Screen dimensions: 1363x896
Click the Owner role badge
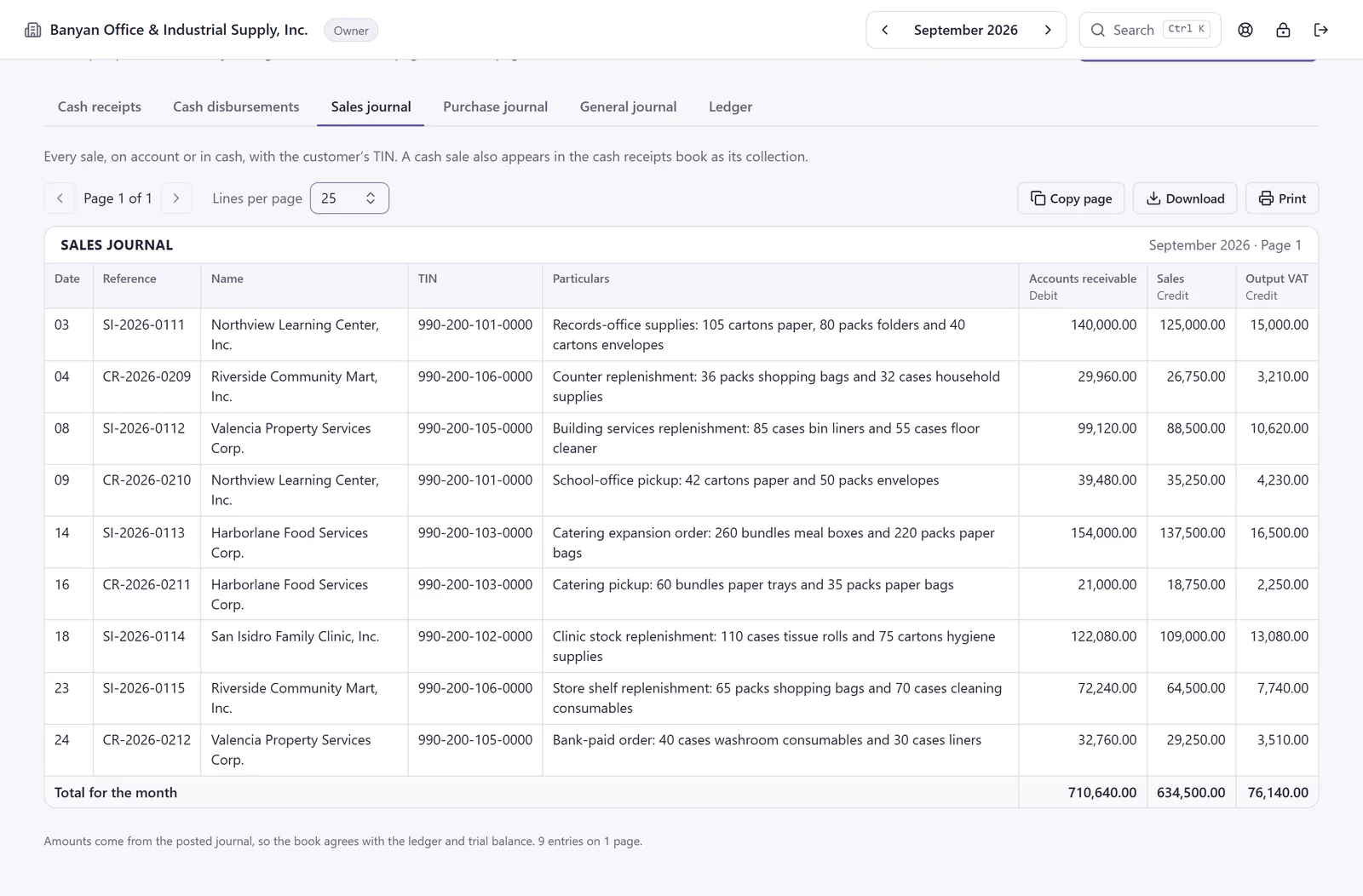(351, 31)
